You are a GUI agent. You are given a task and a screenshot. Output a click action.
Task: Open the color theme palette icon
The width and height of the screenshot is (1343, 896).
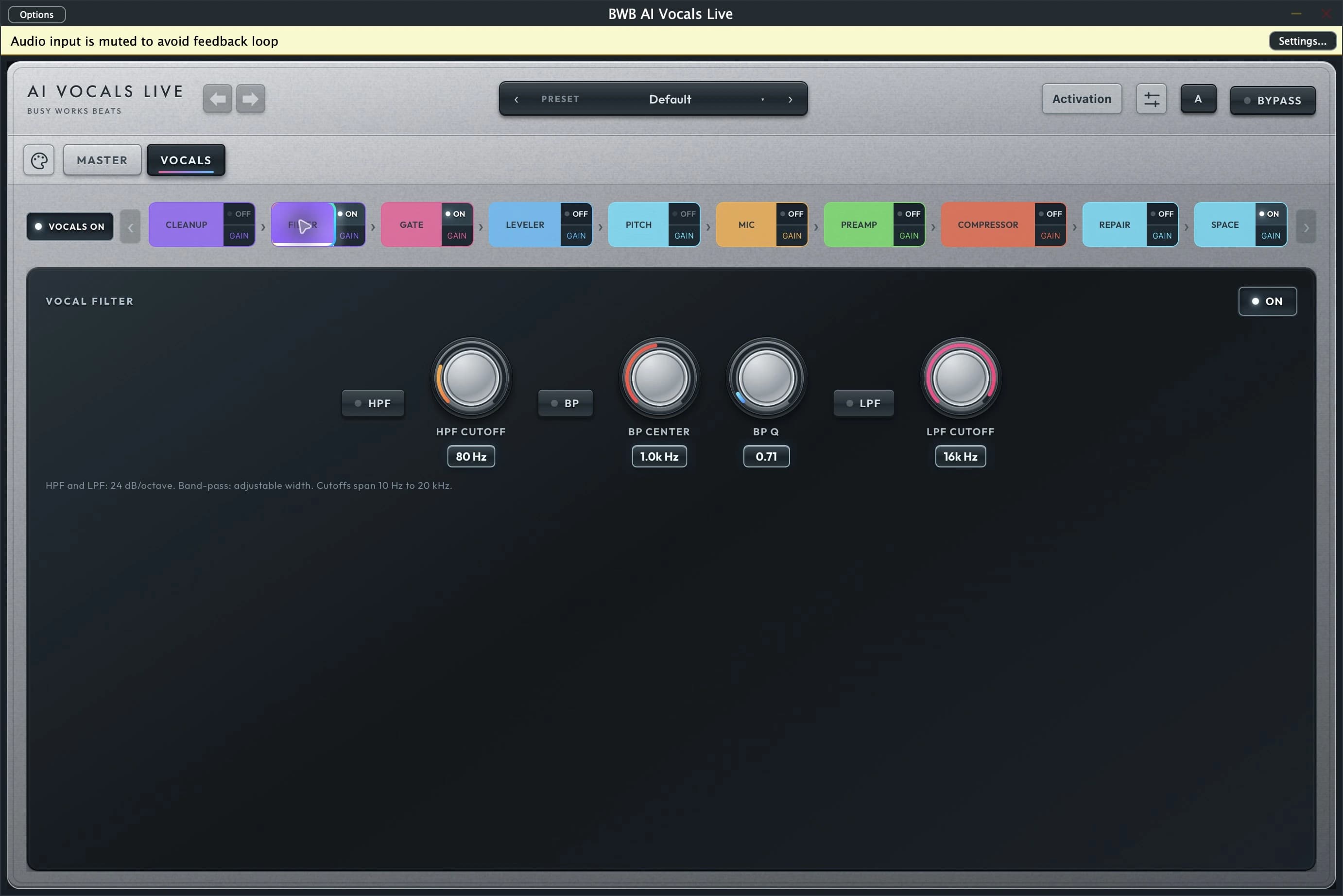[39, 160]
